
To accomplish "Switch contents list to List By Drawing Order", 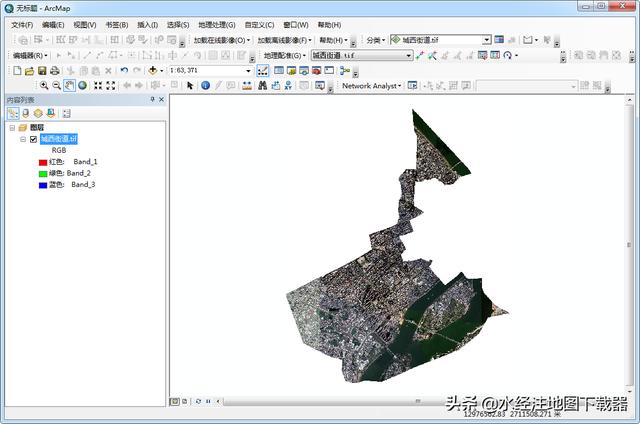I will [13, 113].
